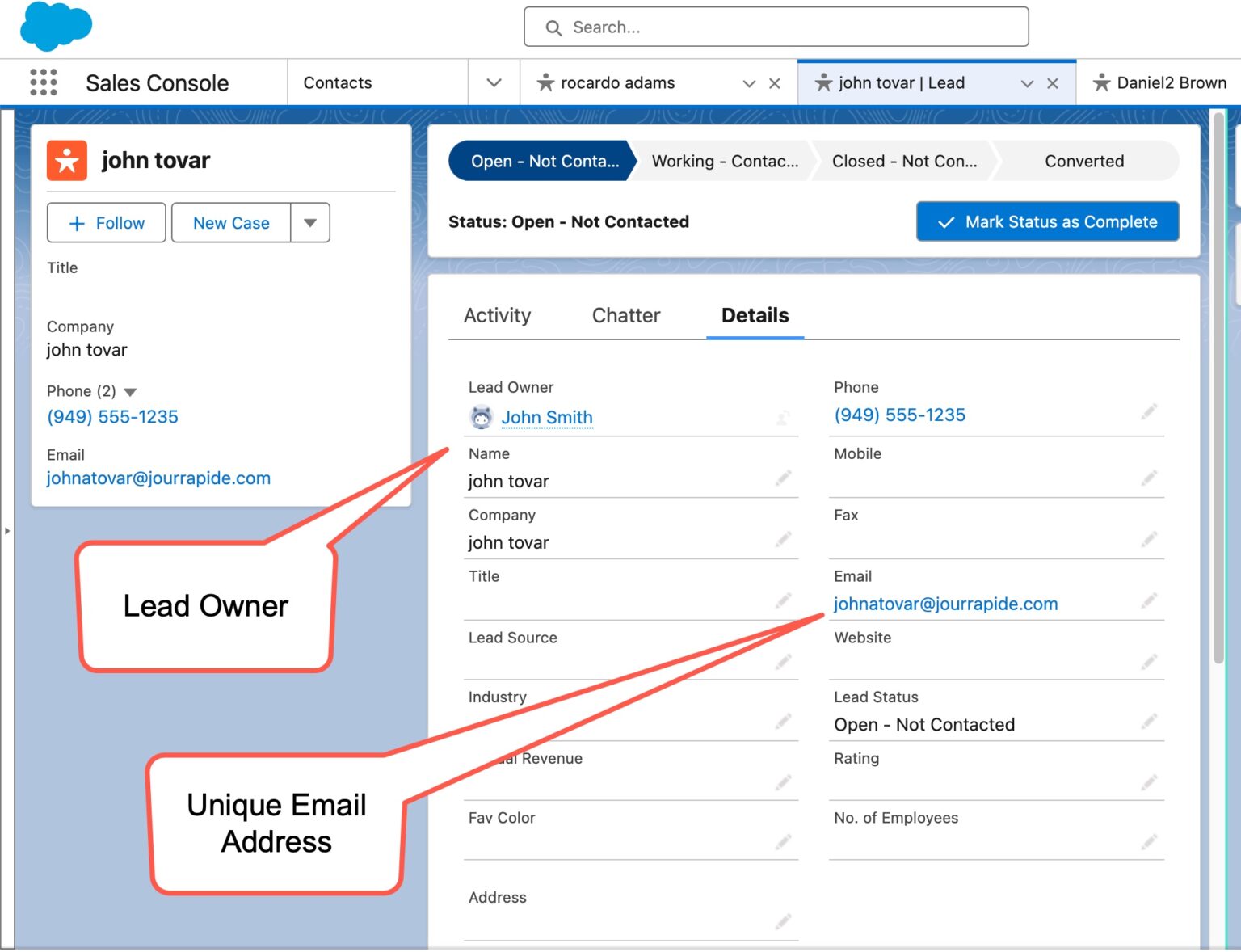Click the orange lead record icon beside john tovar
The height and width of the screenshot is (952, 1241).
pyautogui.click(x=66, y=160)
